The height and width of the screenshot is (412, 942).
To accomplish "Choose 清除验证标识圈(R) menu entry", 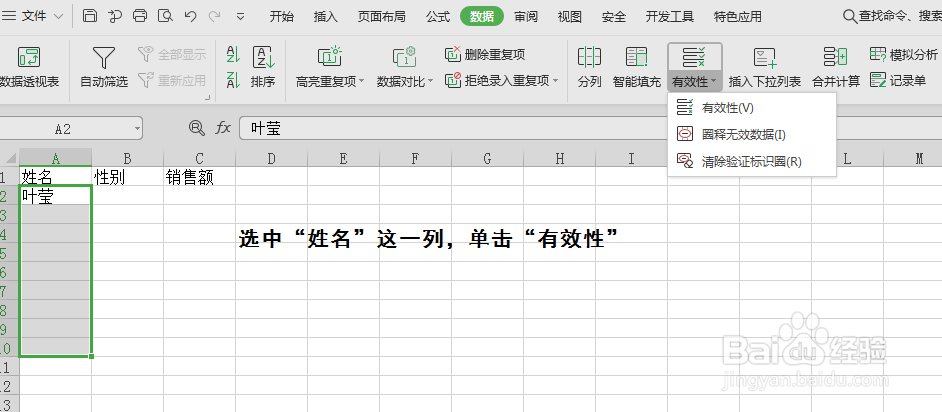I will coord(752,162).
